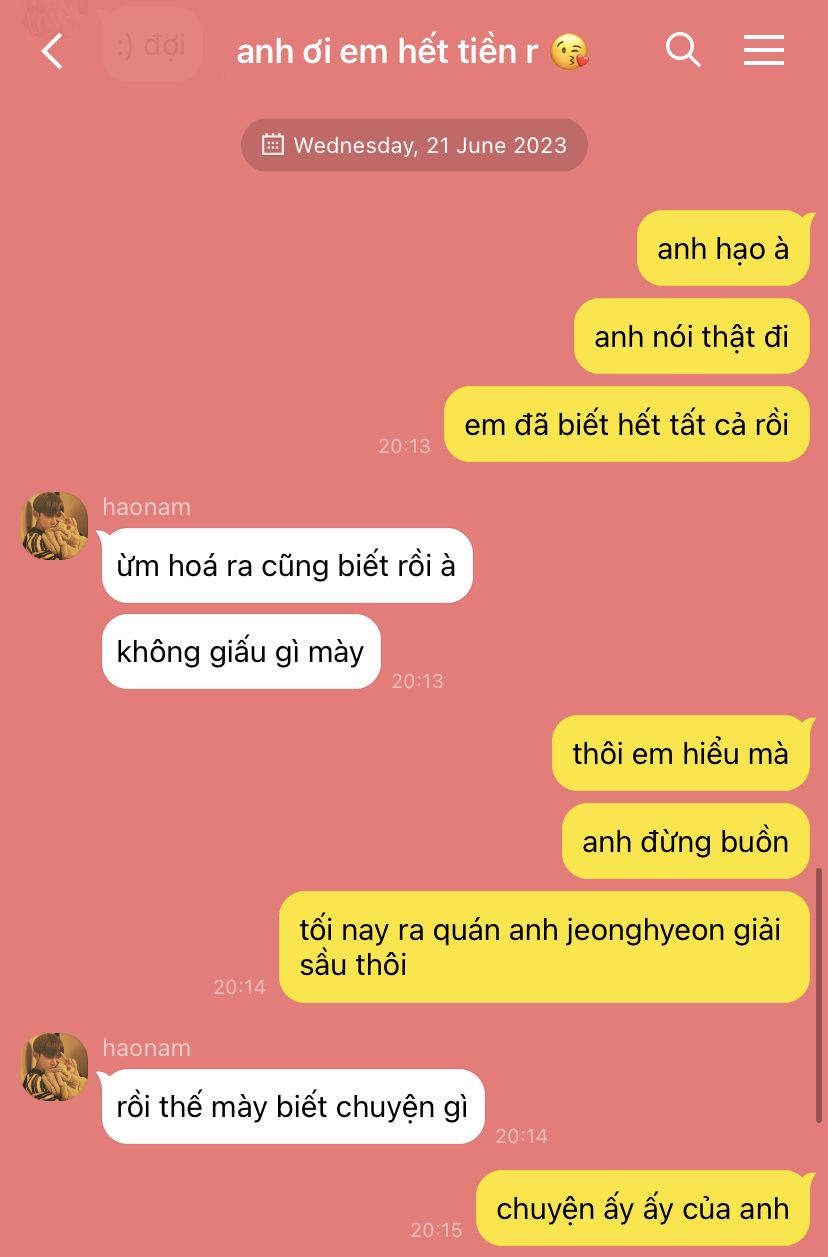Viewport: 828px width, 1257px height.
Task: Select the 'không giấu gì mày' message
Action: point(241,652)
